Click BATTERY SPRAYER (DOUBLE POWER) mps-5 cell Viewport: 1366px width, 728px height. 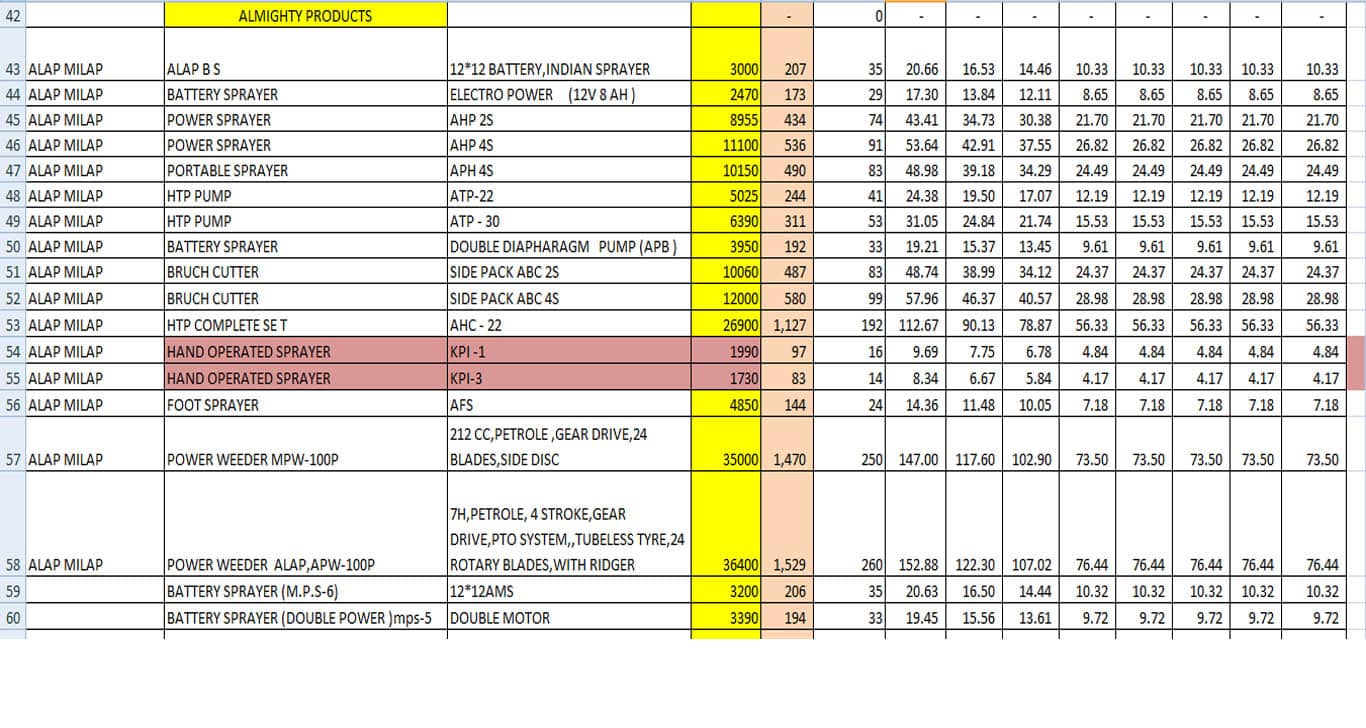[x=306, y=618]
